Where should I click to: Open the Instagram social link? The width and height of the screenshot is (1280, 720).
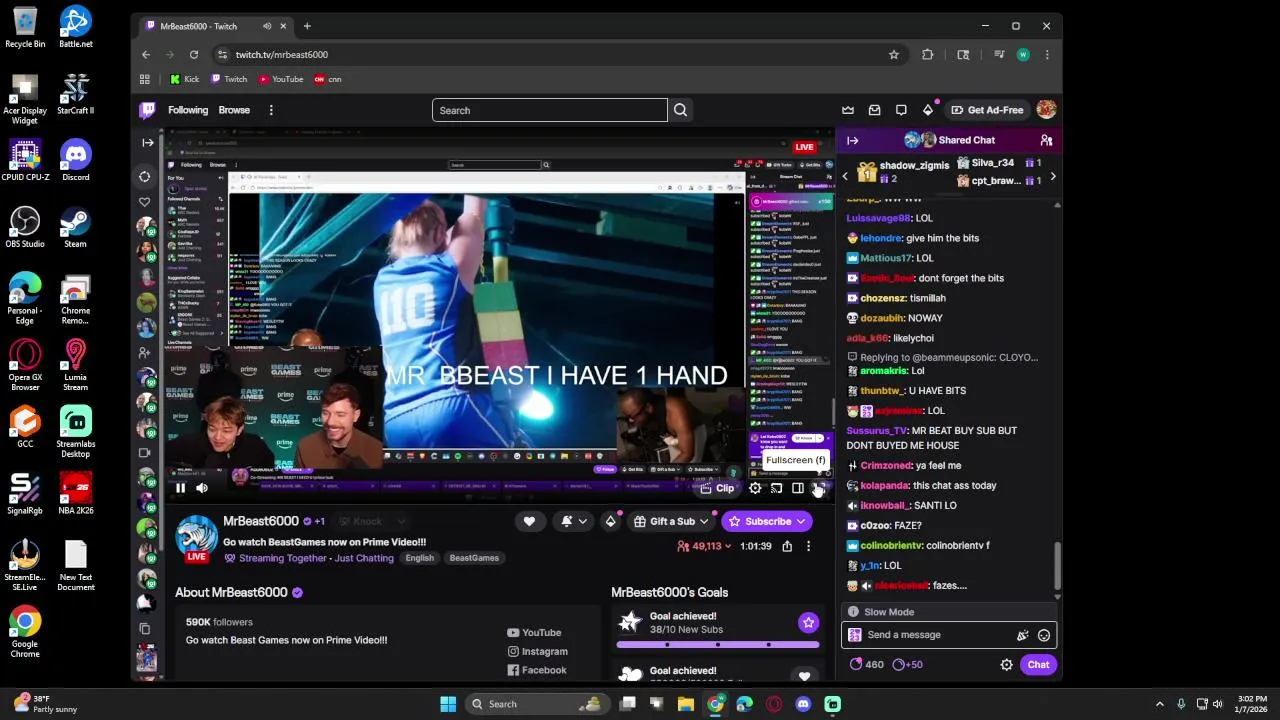pos(537,652)
